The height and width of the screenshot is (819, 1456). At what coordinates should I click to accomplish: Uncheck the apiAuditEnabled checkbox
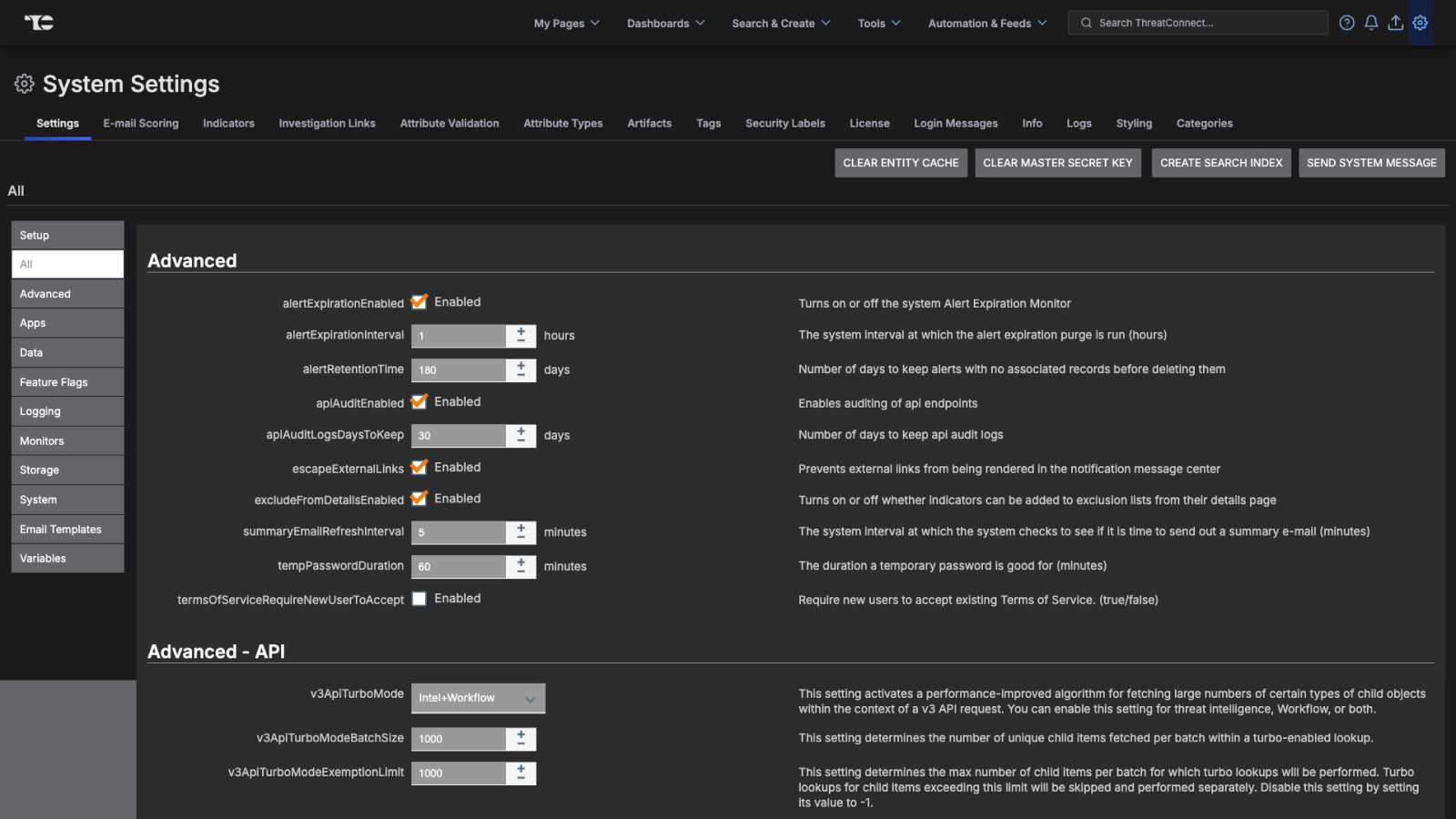(x=419, y=401)
